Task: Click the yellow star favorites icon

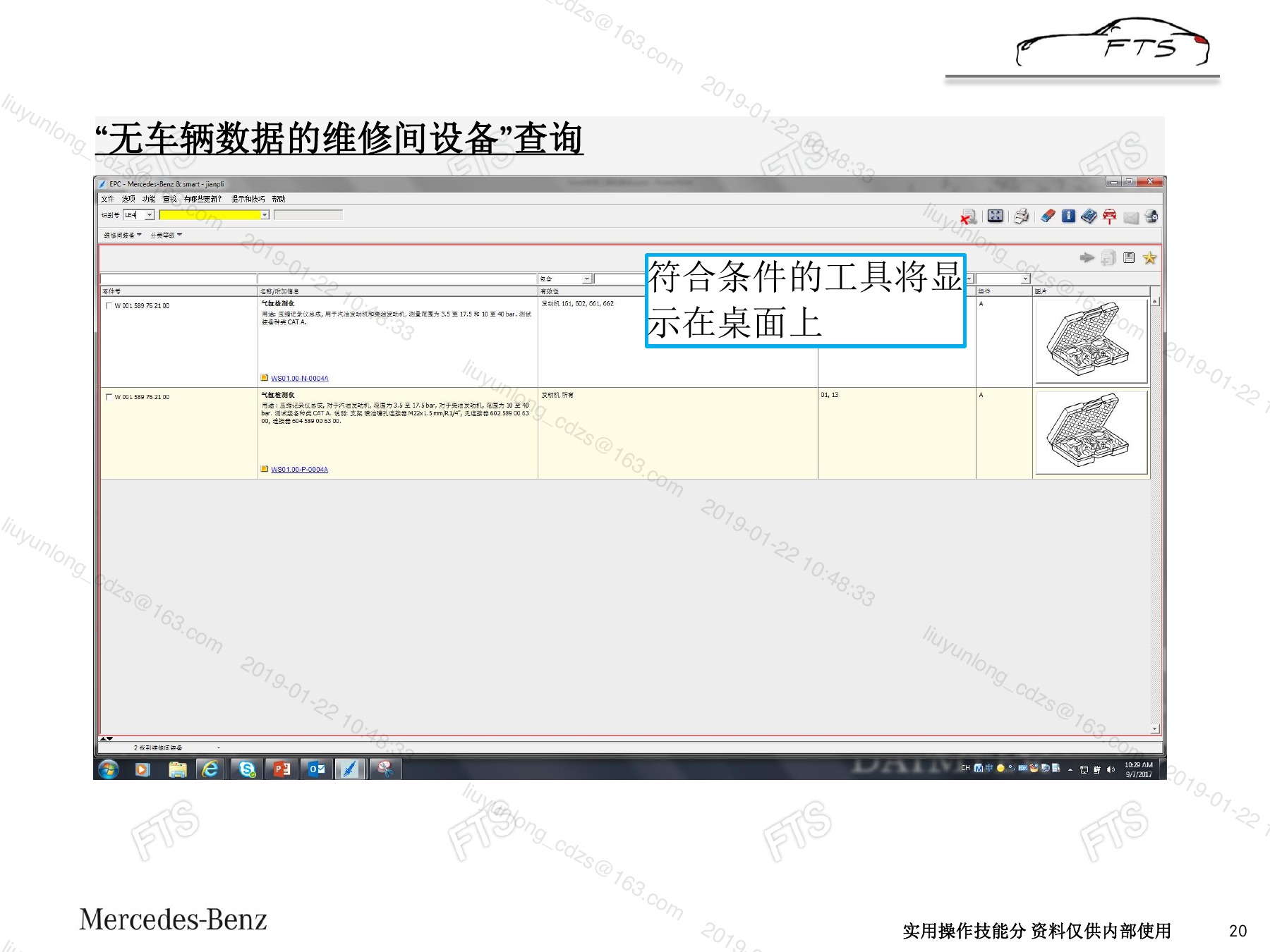Action: pyautogui.click(x=1150, y=258)
